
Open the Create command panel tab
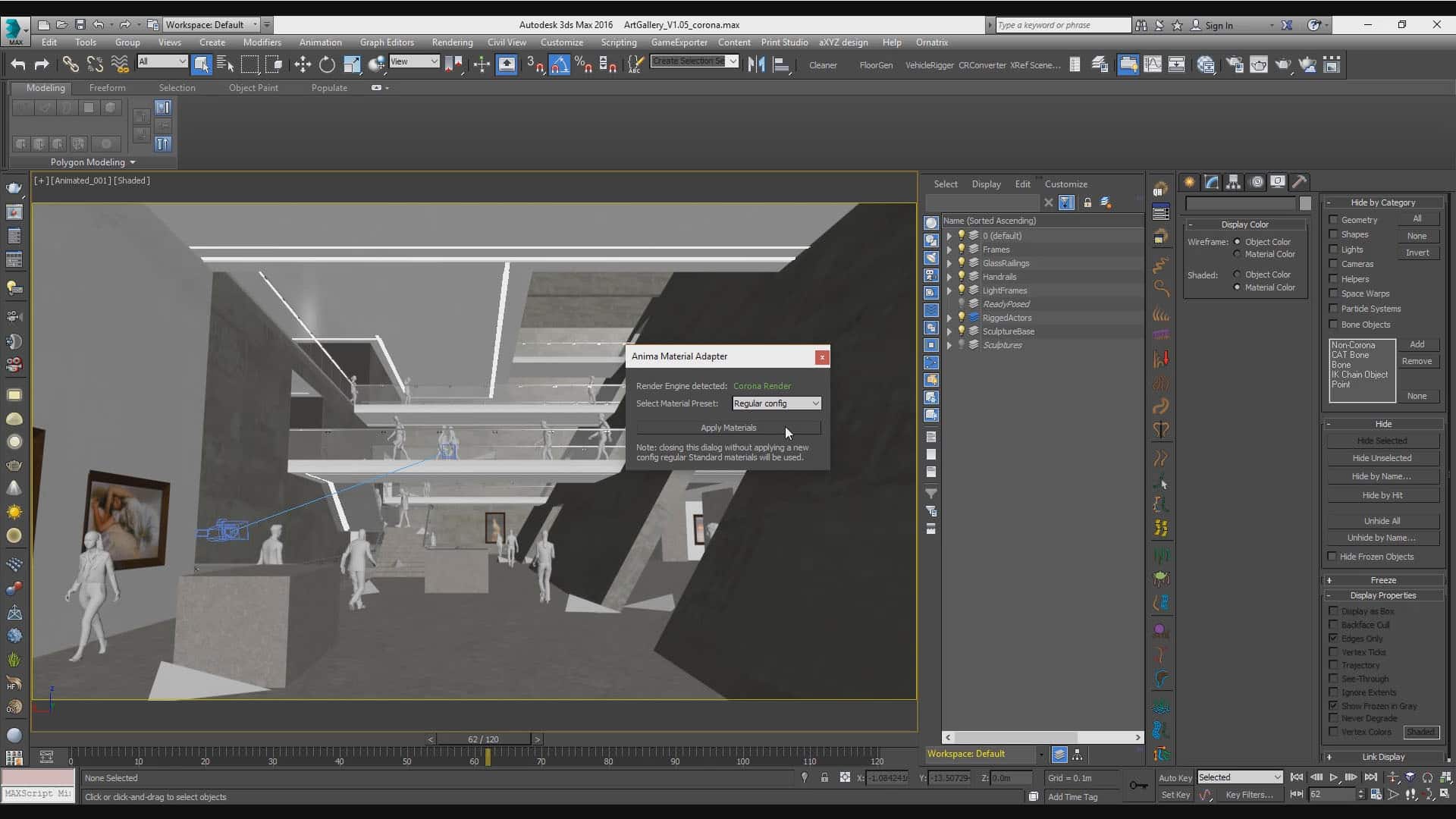coord(1189,182)
